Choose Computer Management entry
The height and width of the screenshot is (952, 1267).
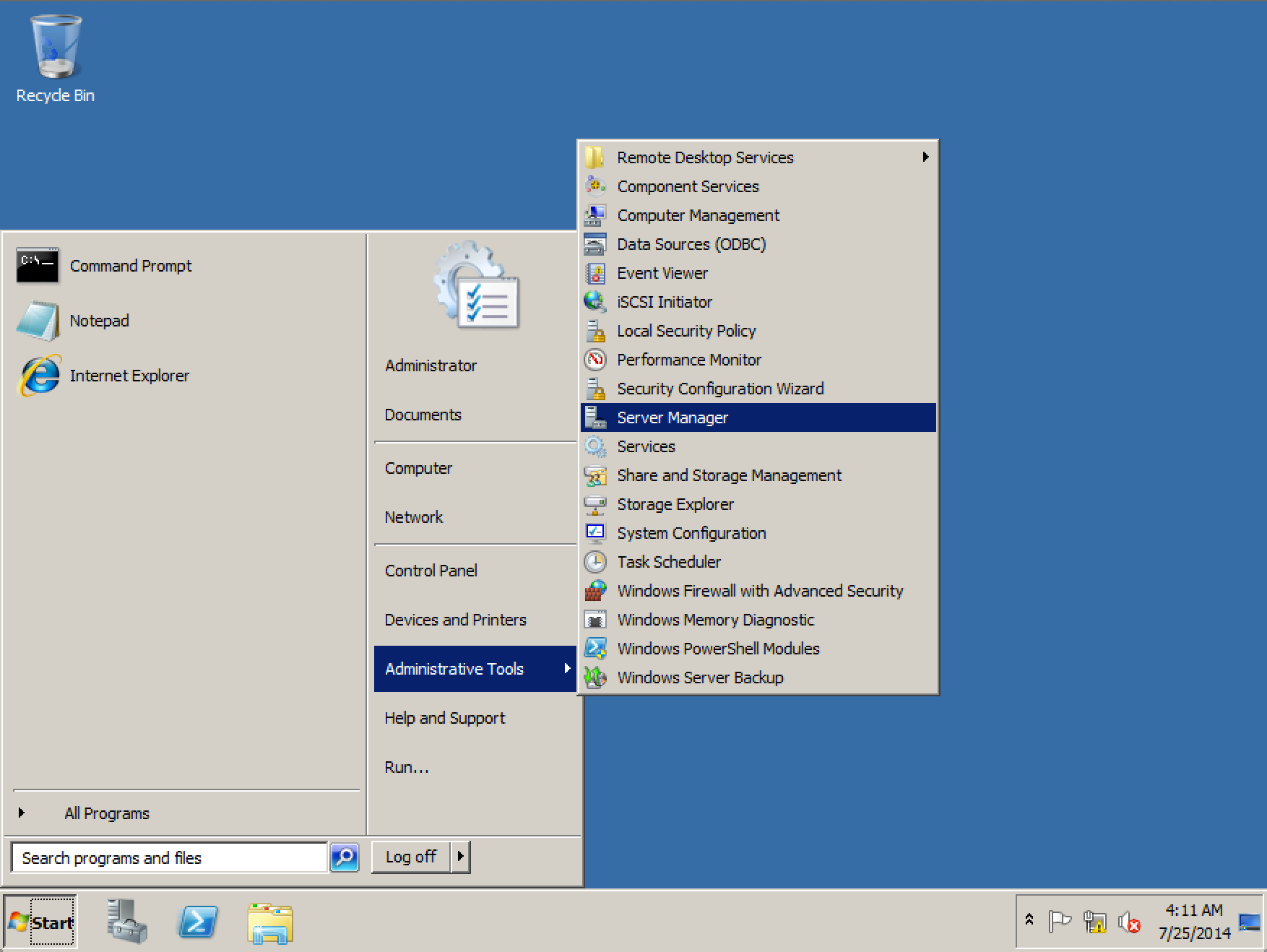pos(758,215)
